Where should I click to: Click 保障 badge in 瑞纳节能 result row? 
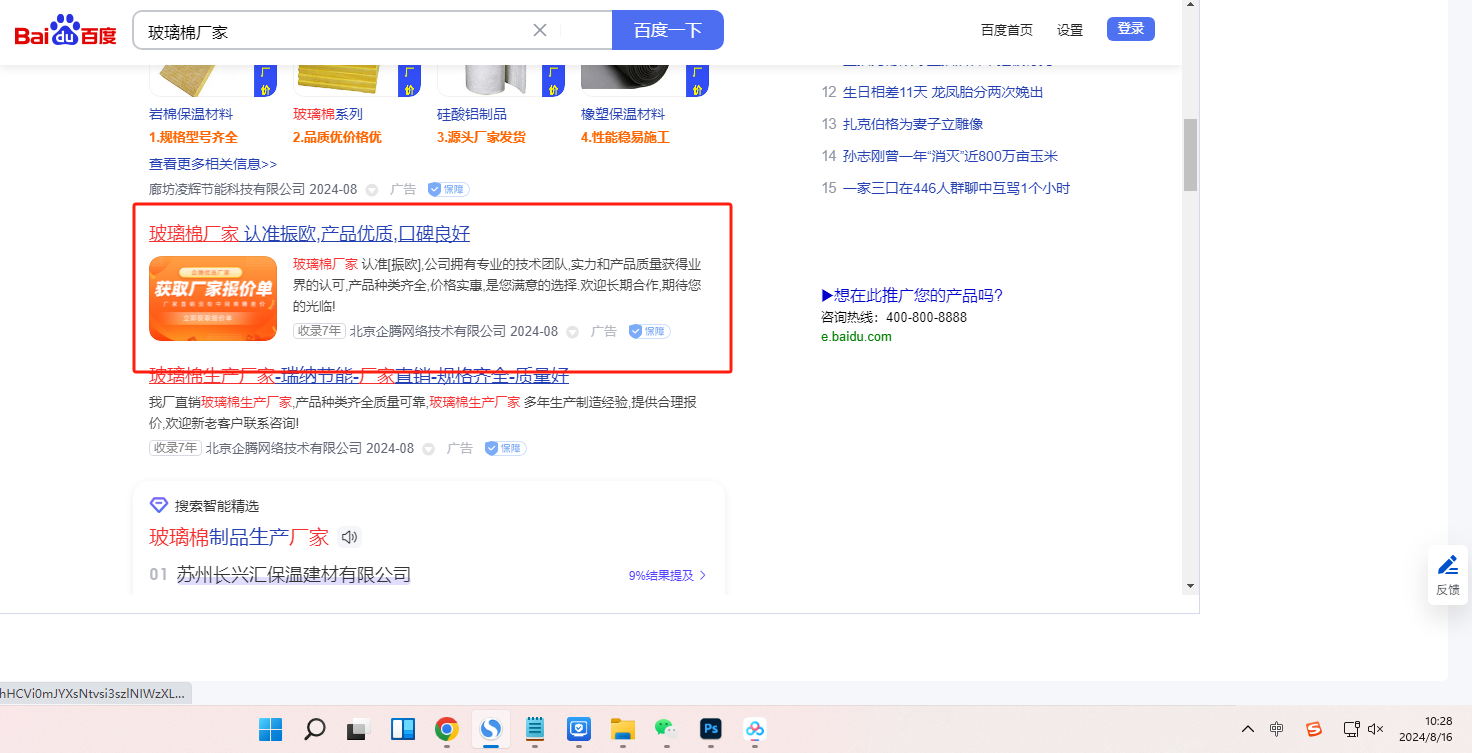[x=505, y=448]
